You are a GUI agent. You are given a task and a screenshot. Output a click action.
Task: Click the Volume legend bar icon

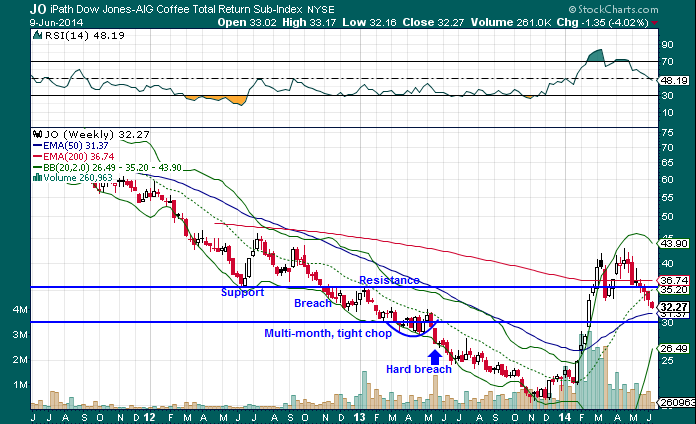click(36, 178)
